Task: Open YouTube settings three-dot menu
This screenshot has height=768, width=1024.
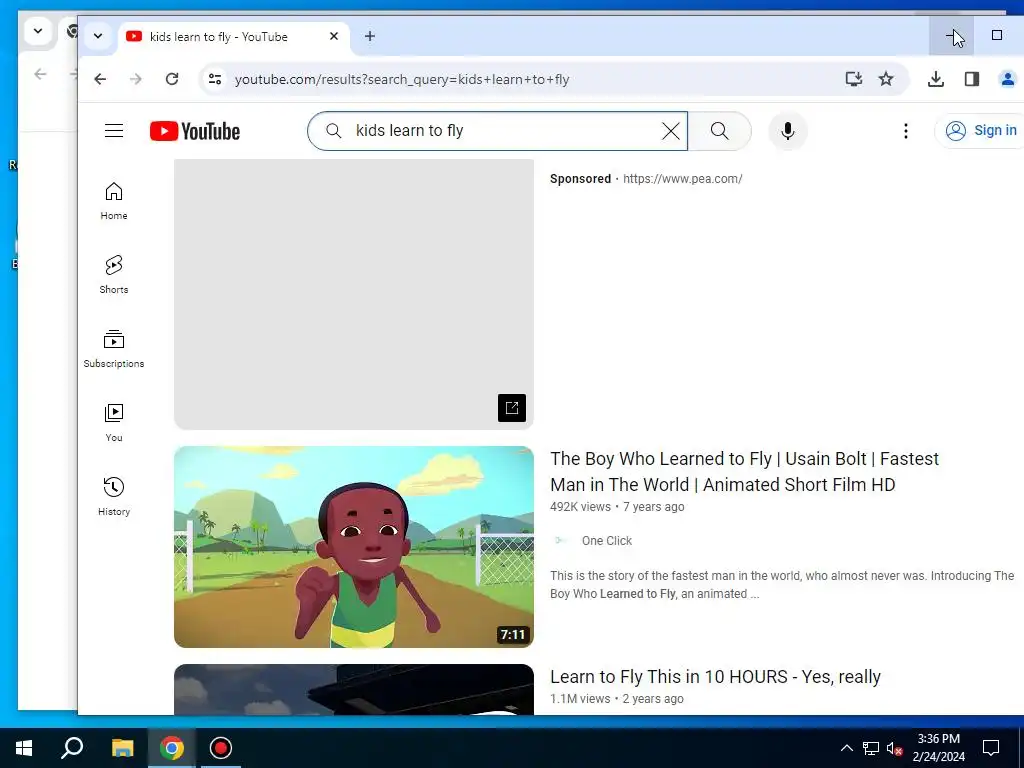Action: point(905,131)
